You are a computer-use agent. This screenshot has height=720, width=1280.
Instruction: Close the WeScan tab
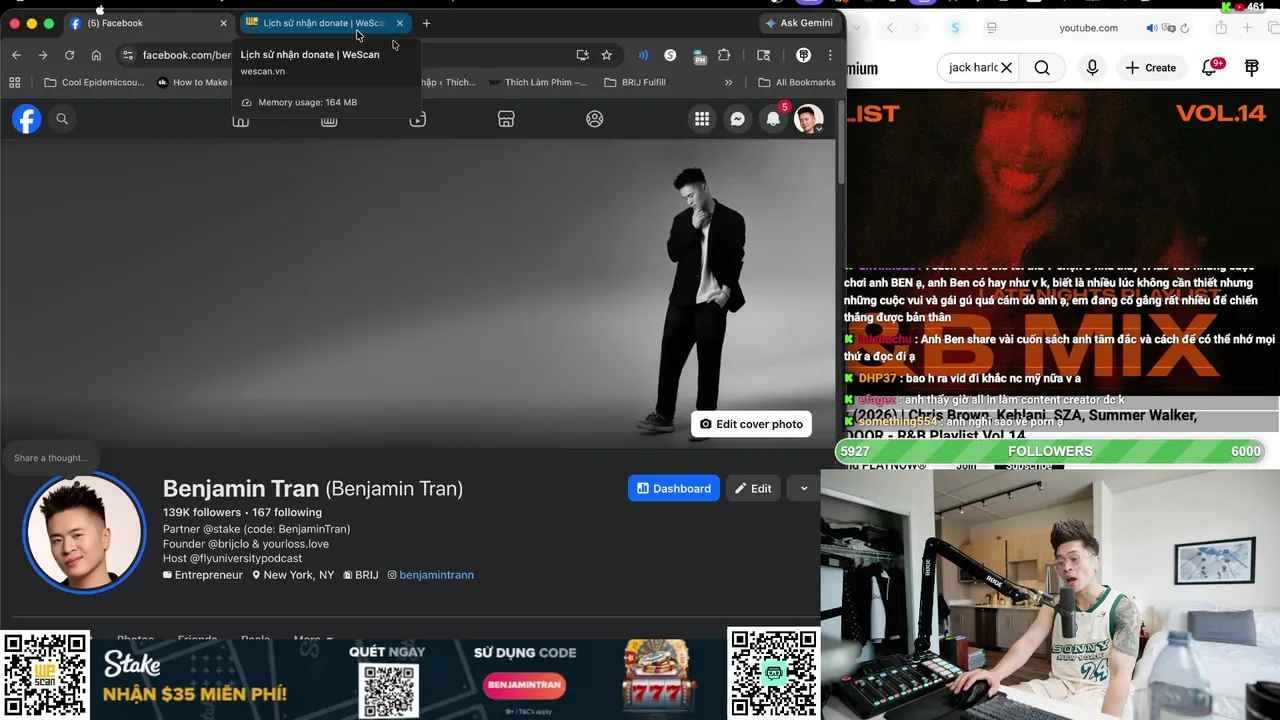[400, 23]
